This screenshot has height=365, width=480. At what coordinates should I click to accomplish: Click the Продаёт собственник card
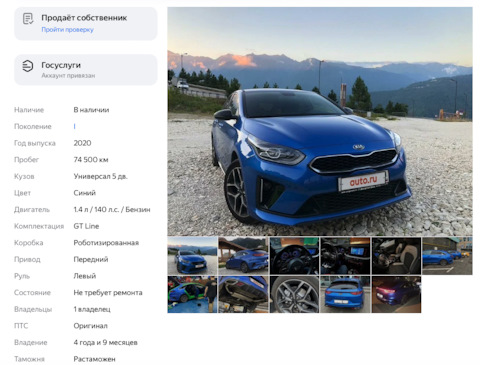(86, 24)
